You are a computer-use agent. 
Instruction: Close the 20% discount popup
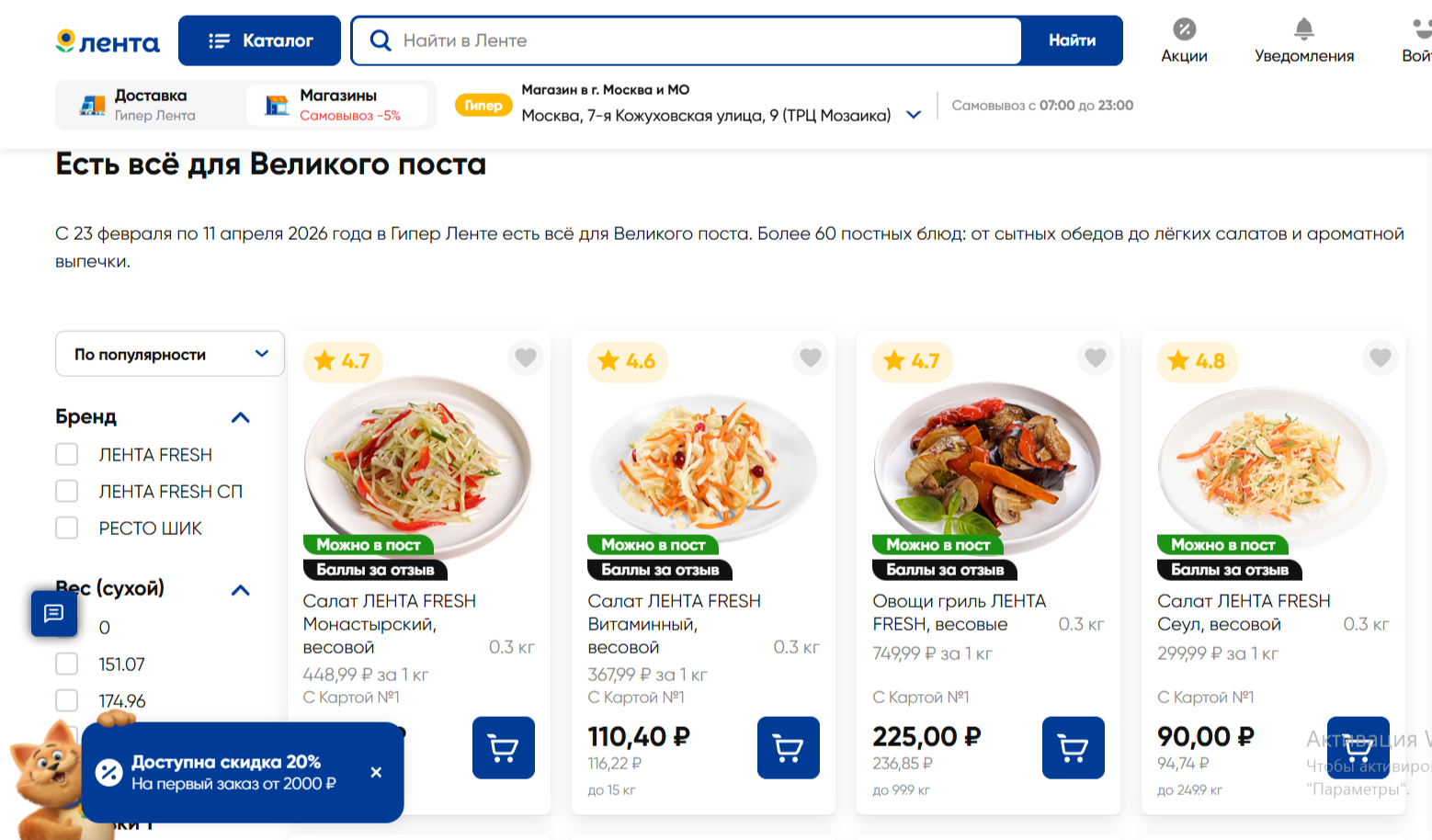click(376, 772)
